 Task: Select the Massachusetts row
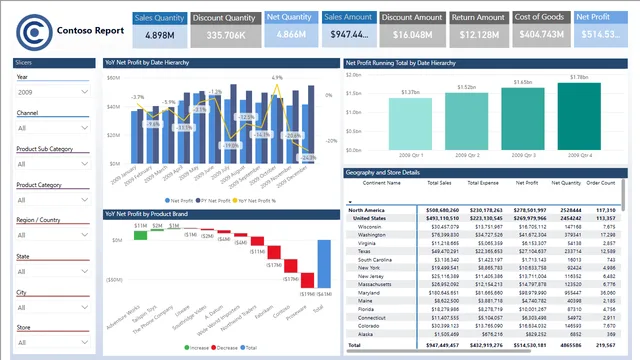(482, 284)
